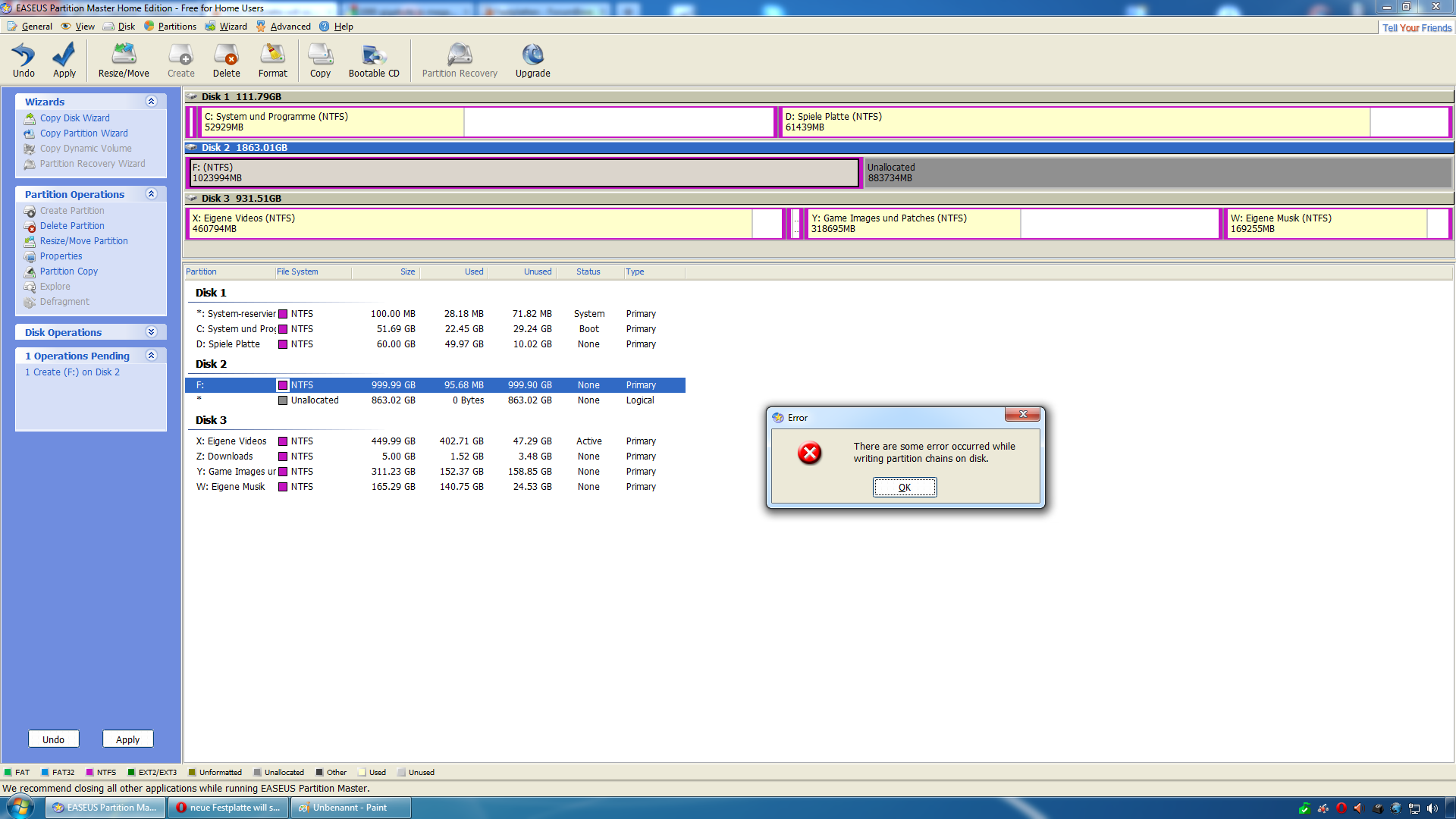The height and width of the screenshot is (819, 1456).
Task: Click the Disk 3 931.51GB header bar
Action: 819,199
